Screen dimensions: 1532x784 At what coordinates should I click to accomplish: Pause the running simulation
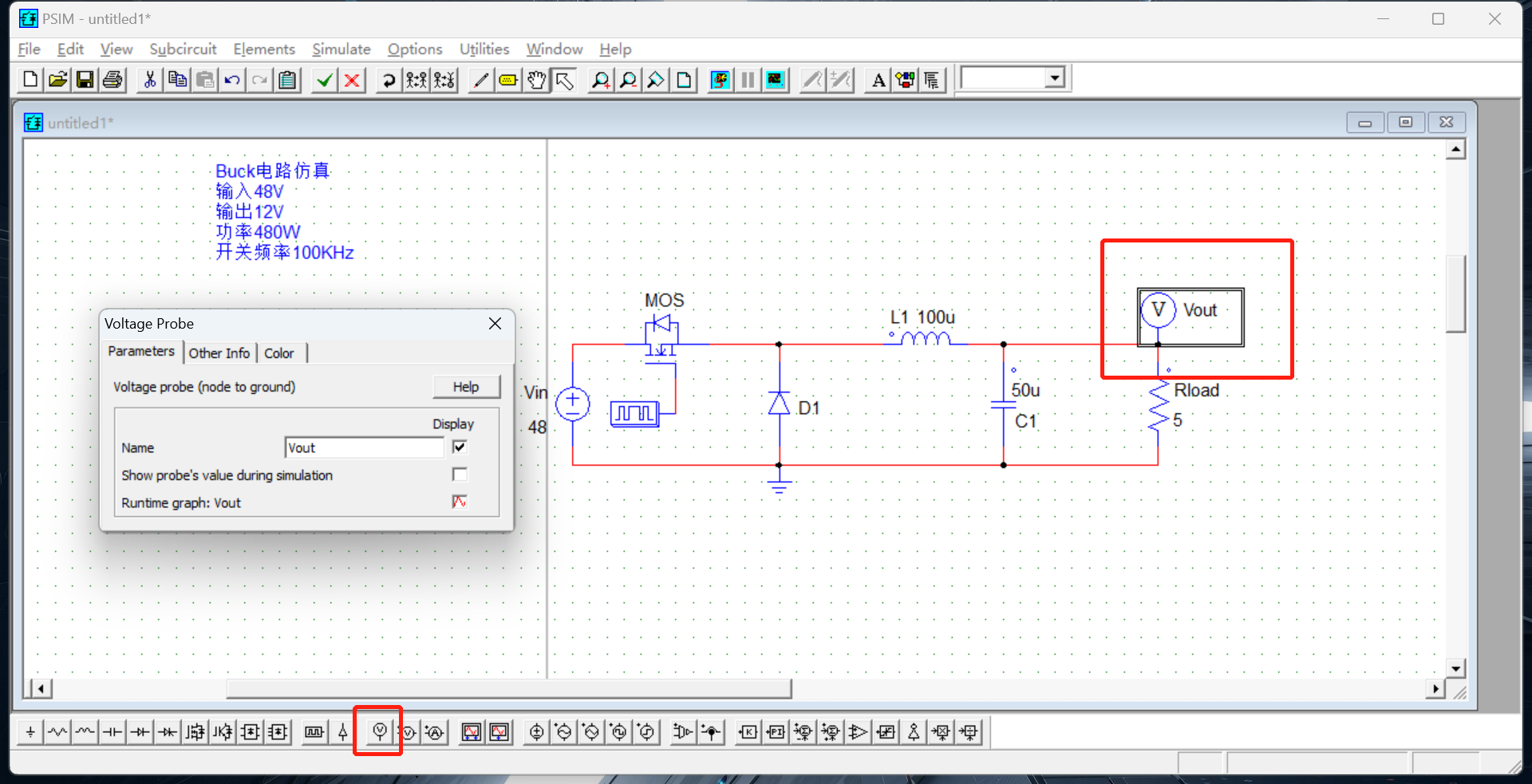coord(747,80)
